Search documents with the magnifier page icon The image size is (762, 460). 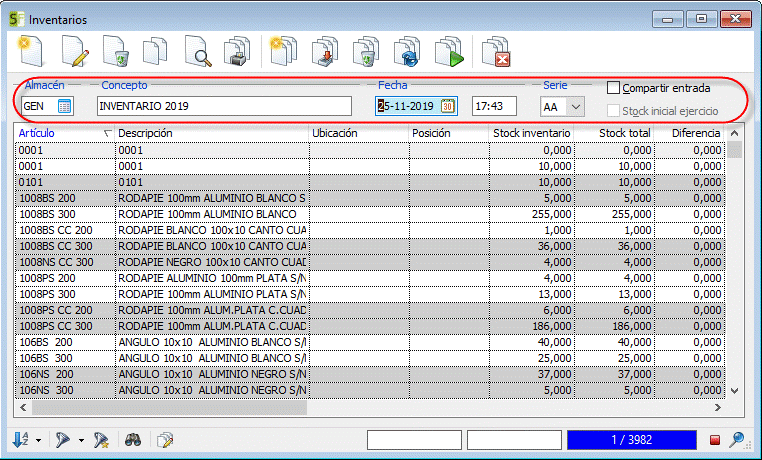tap(198, 51)
